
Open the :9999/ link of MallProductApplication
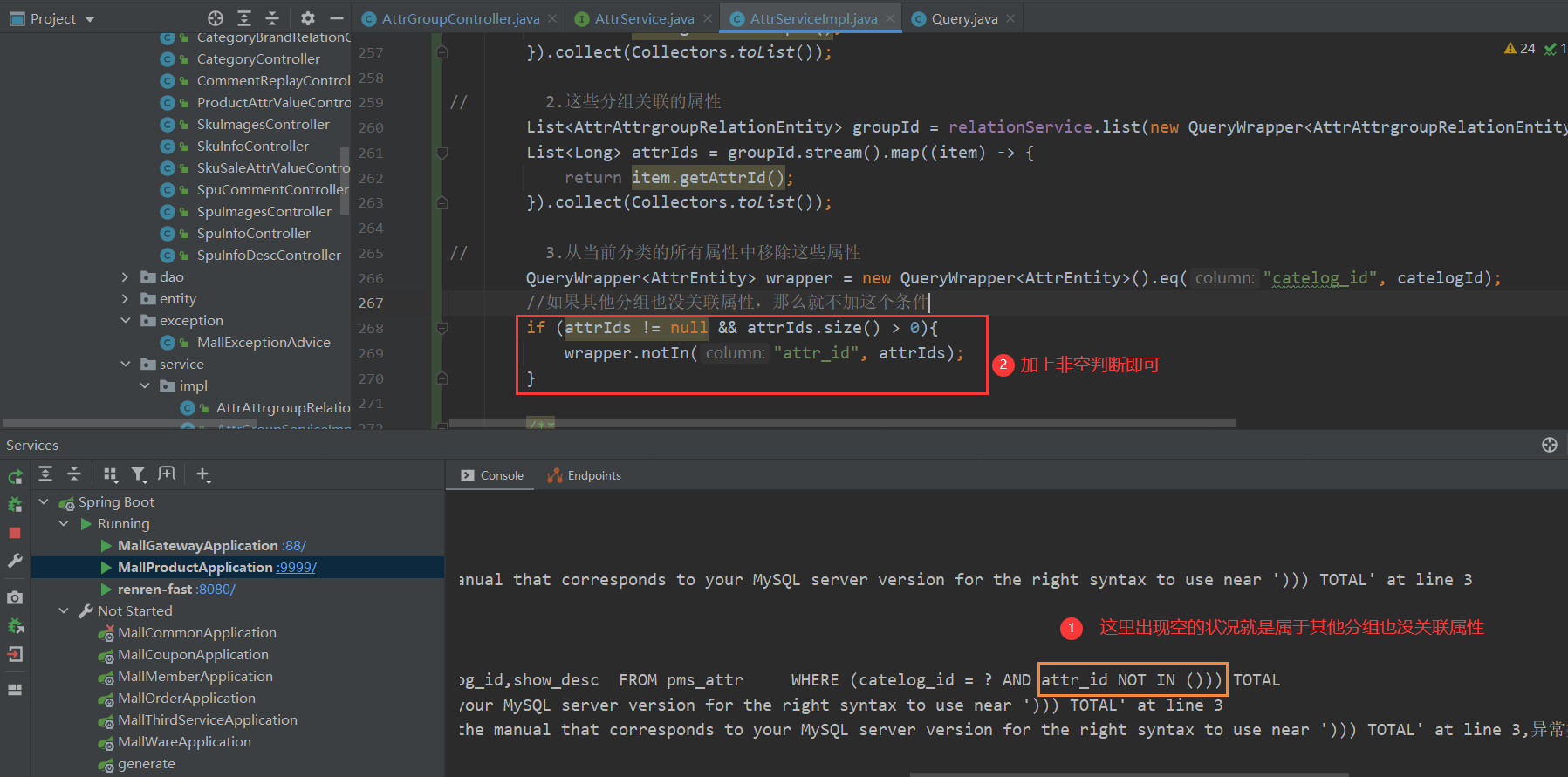296,567
